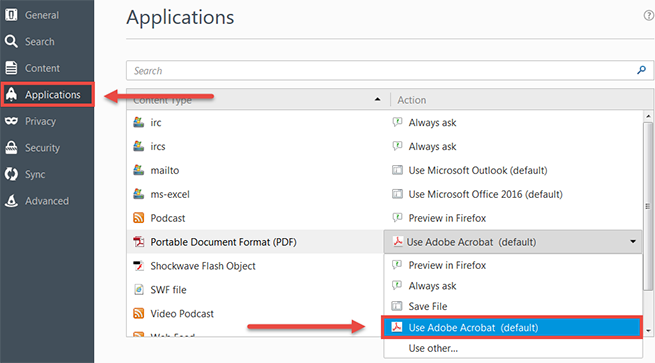The height and width of the screenshot is (363, 655).
Task: Select the SWF file row
Action: pyautogui.click(x=255, y=289)
